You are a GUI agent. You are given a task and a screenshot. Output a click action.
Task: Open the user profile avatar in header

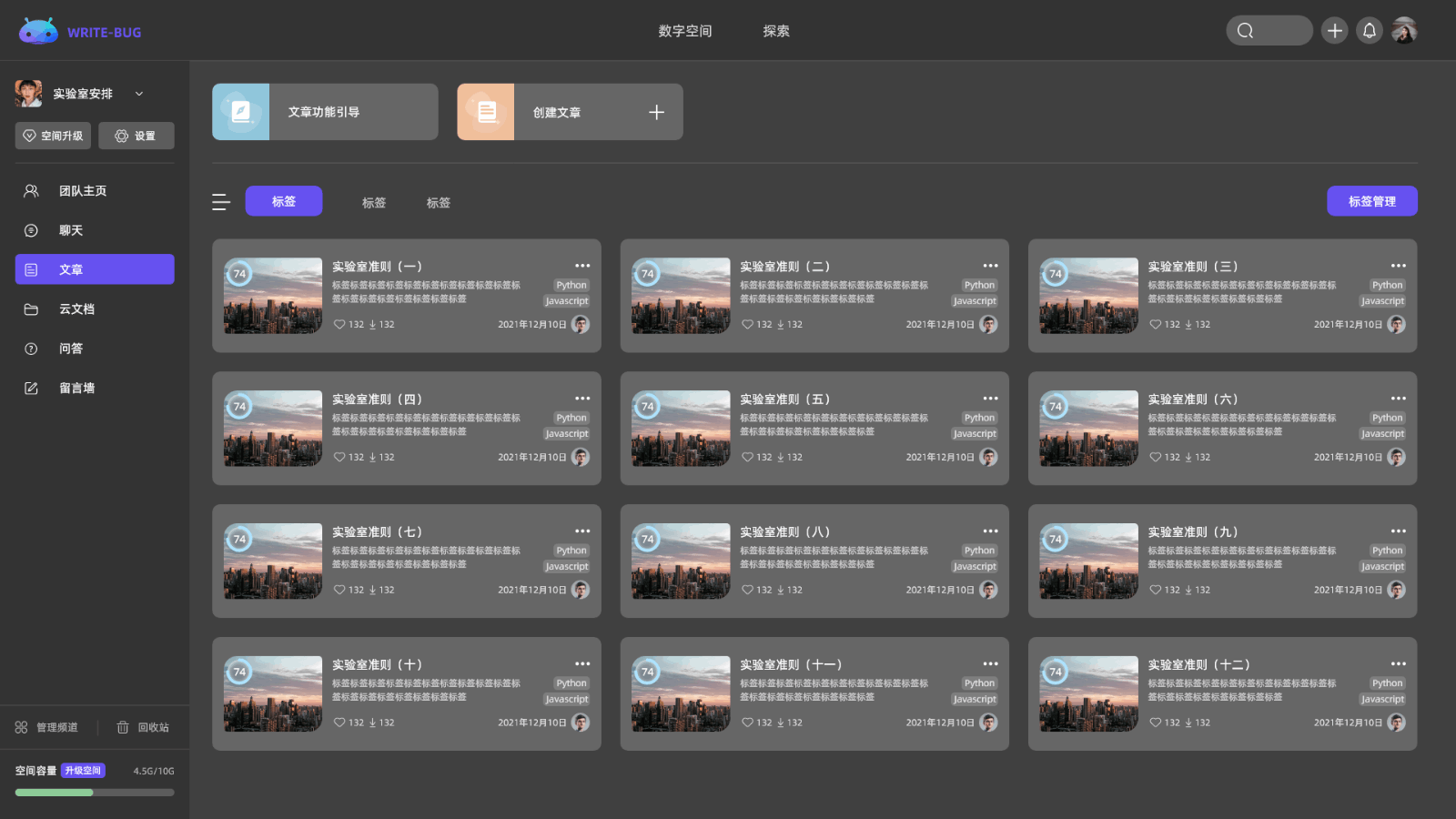(1404, 31)
